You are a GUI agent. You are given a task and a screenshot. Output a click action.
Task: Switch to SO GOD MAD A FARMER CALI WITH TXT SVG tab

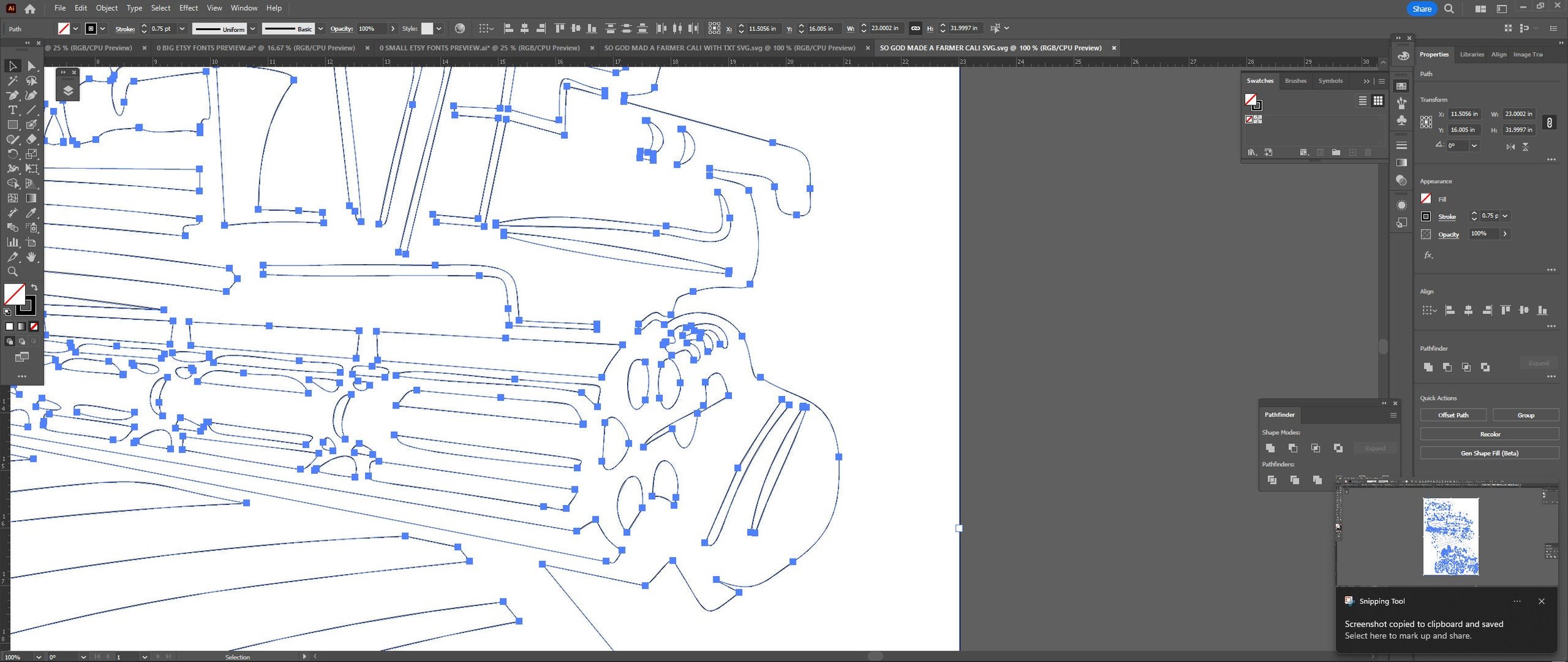(729, 48)
